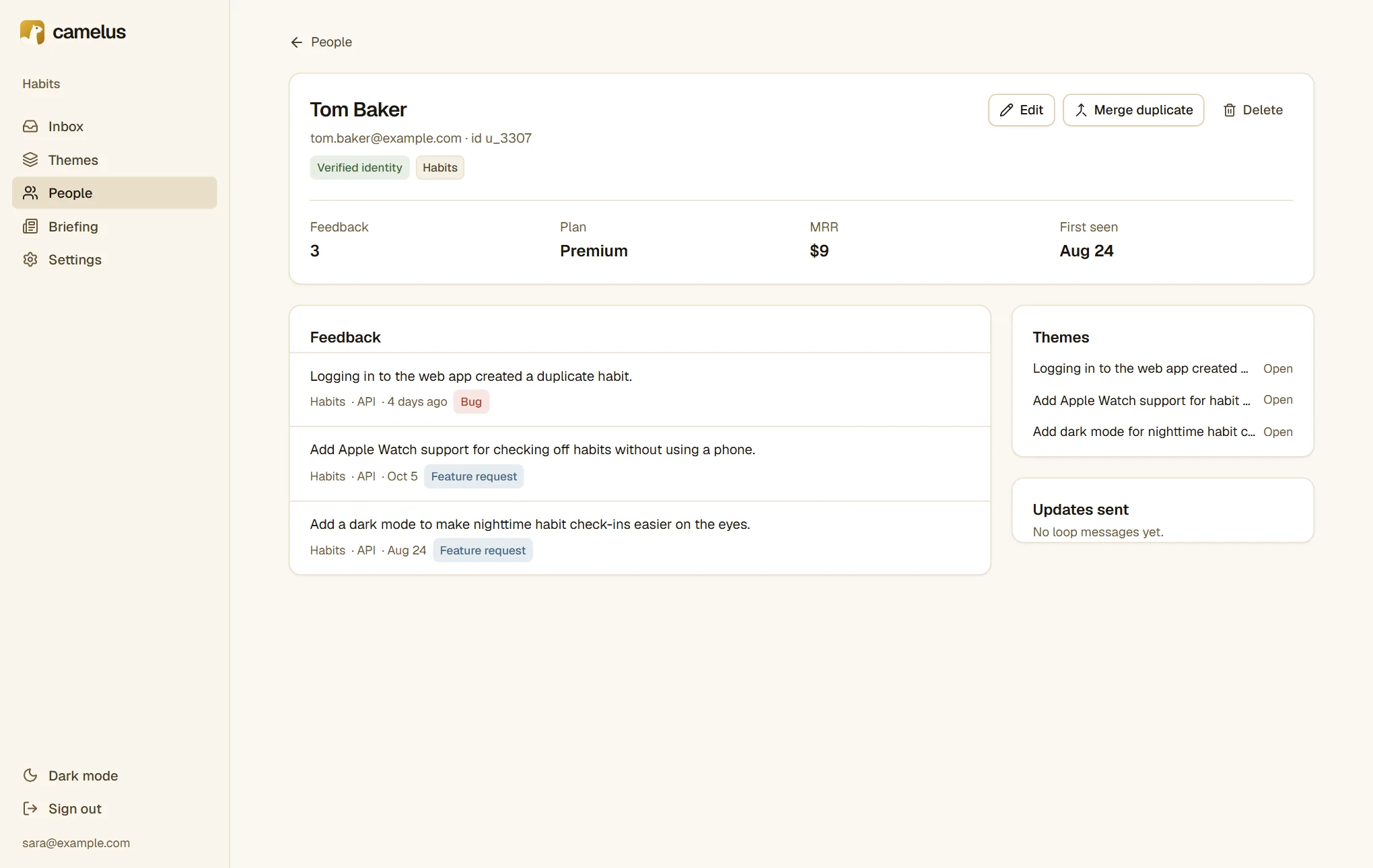The image size is (1373, 868).
Task: Open Settings in the sidebar
Action: click(114, 260)
